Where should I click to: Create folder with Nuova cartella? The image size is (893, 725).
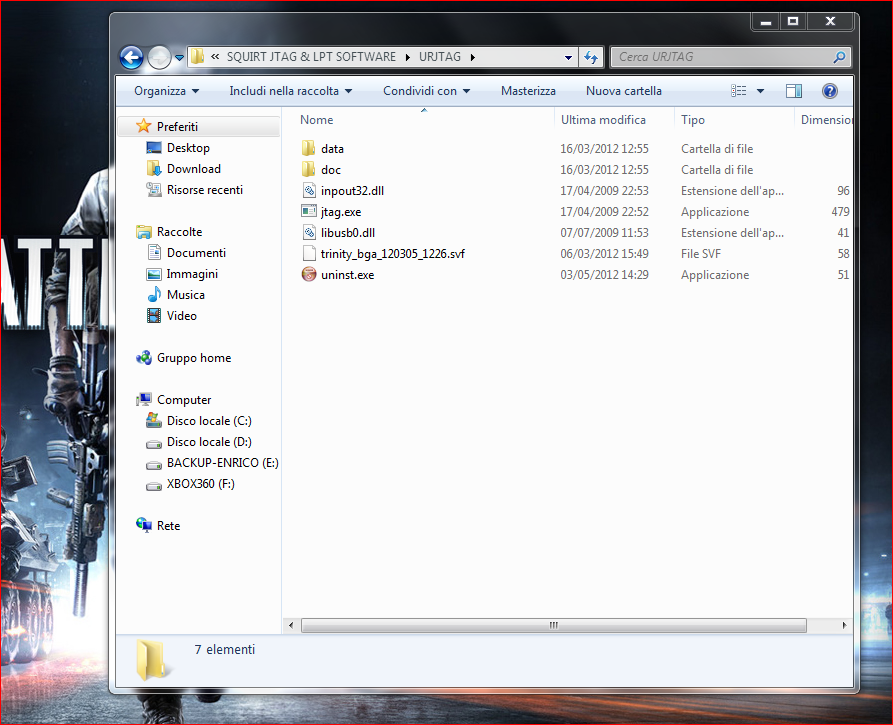click(x=624, y=91)
